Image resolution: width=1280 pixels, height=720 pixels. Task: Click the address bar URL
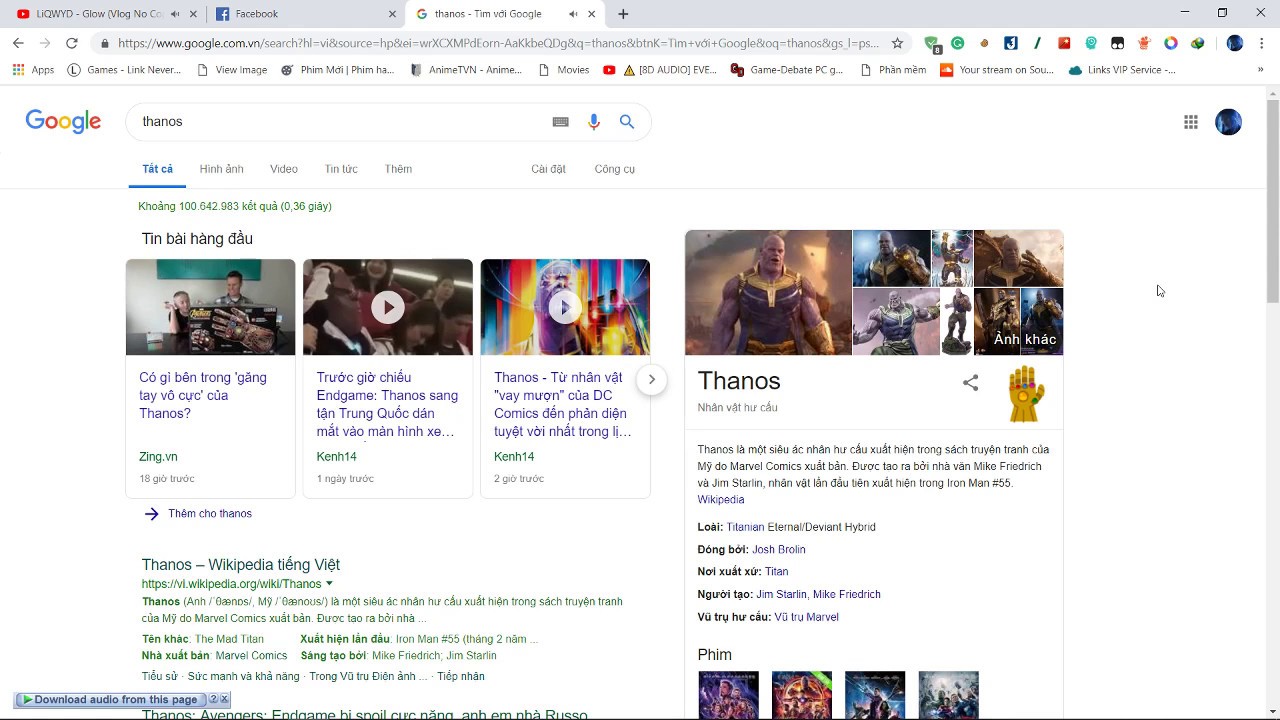(x=498, y=43)
